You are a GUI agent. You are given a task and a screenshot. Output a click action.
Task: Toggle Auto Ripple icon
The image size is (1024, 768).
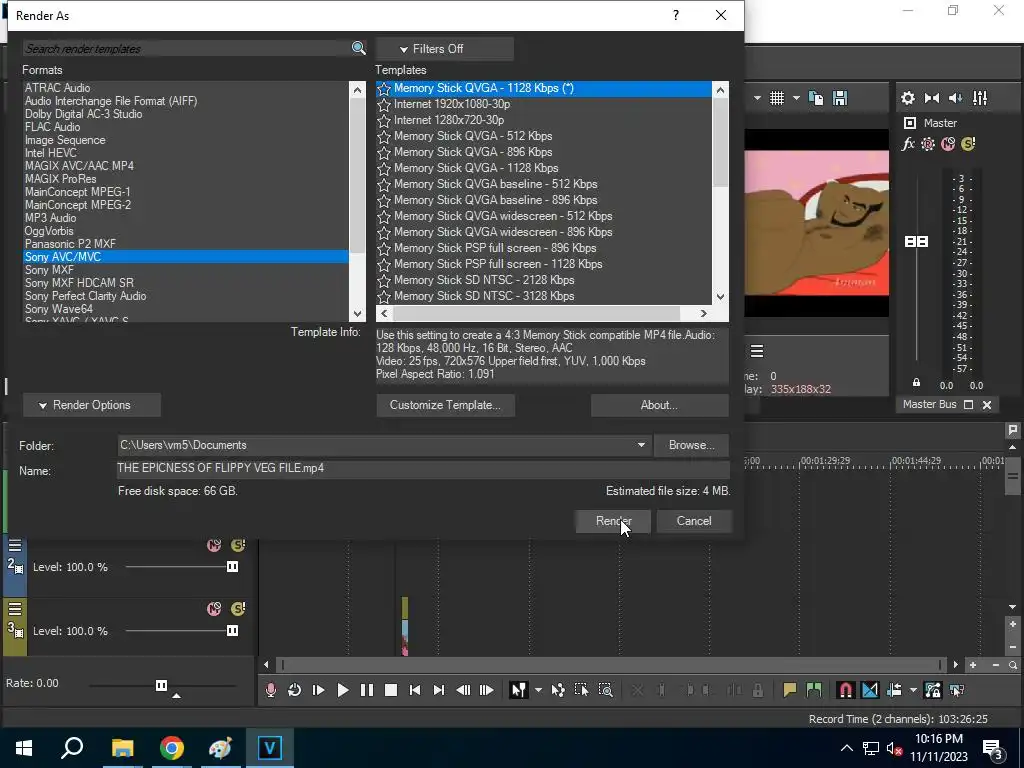click(894, 690)
